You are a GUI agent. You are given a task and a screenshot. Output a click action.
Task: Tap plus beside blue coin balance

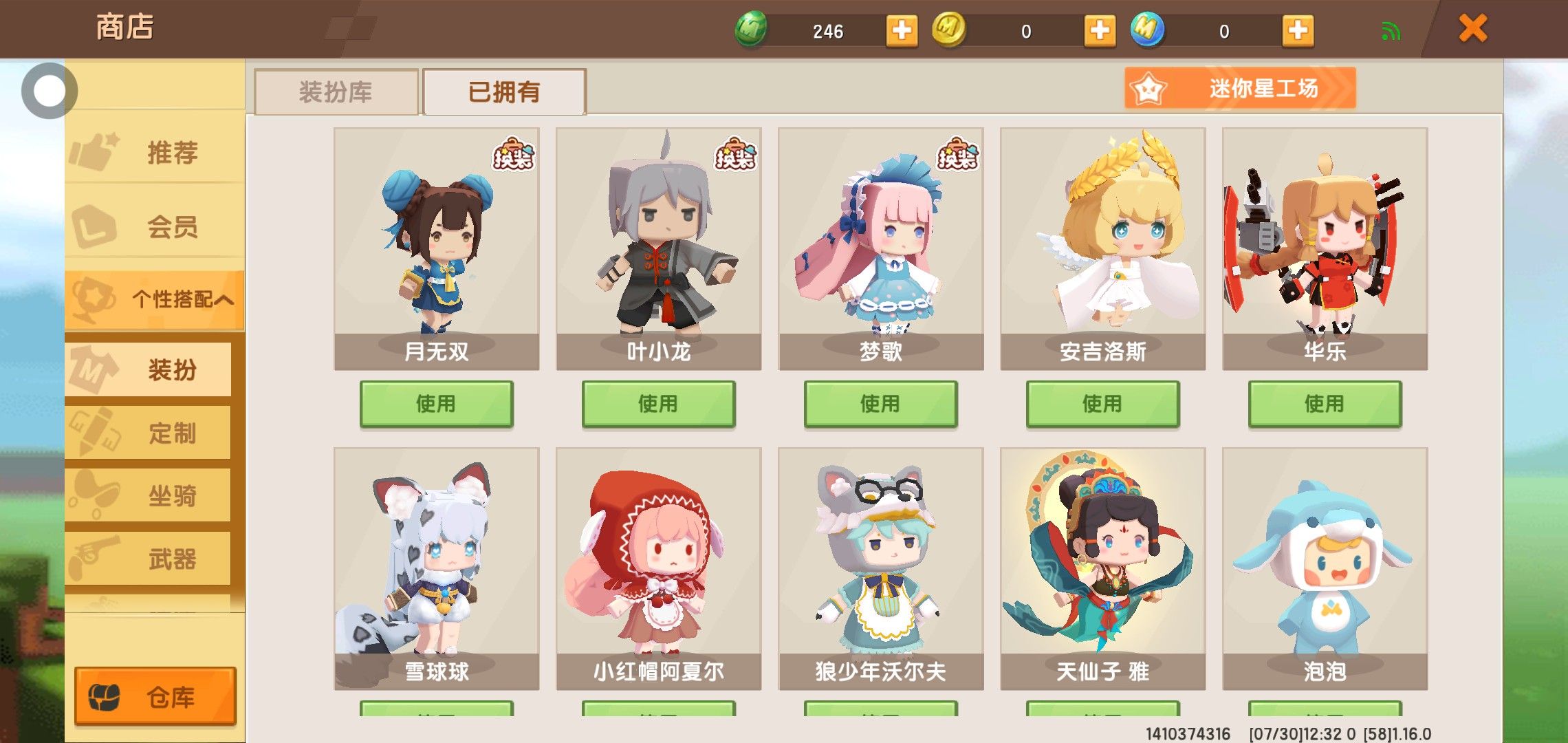tap(1298, 31)
